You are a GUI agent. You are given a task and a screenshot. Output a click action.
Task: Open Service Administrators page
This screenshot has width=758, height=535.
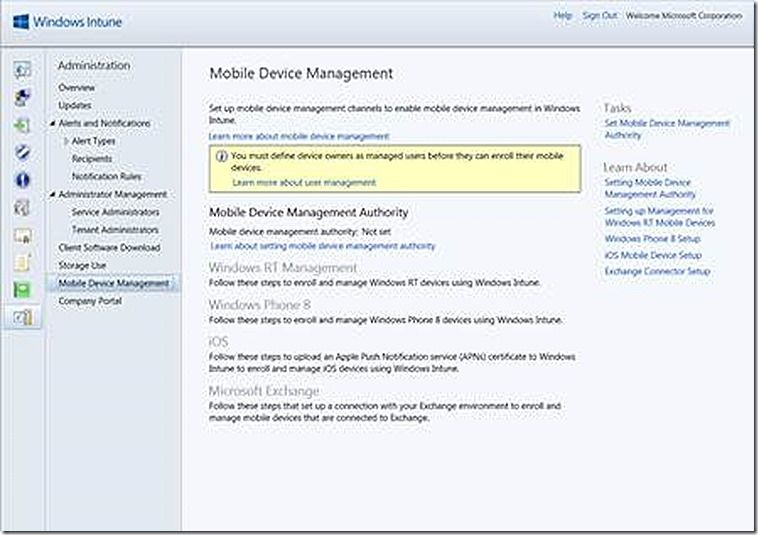click(116, 212)
